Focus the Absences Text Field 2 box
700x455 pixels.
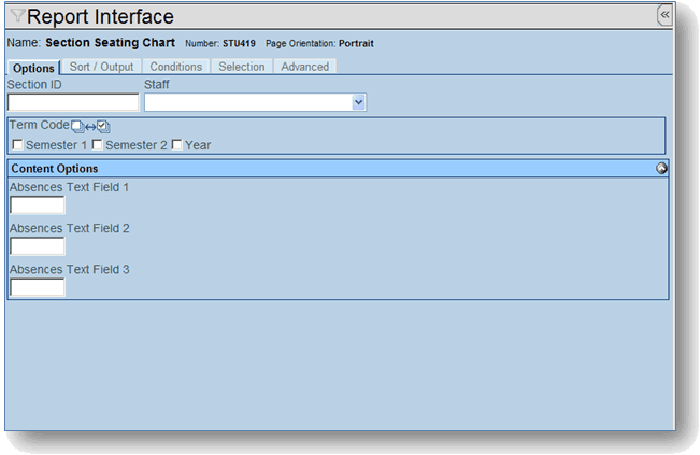tap(38, 246)
